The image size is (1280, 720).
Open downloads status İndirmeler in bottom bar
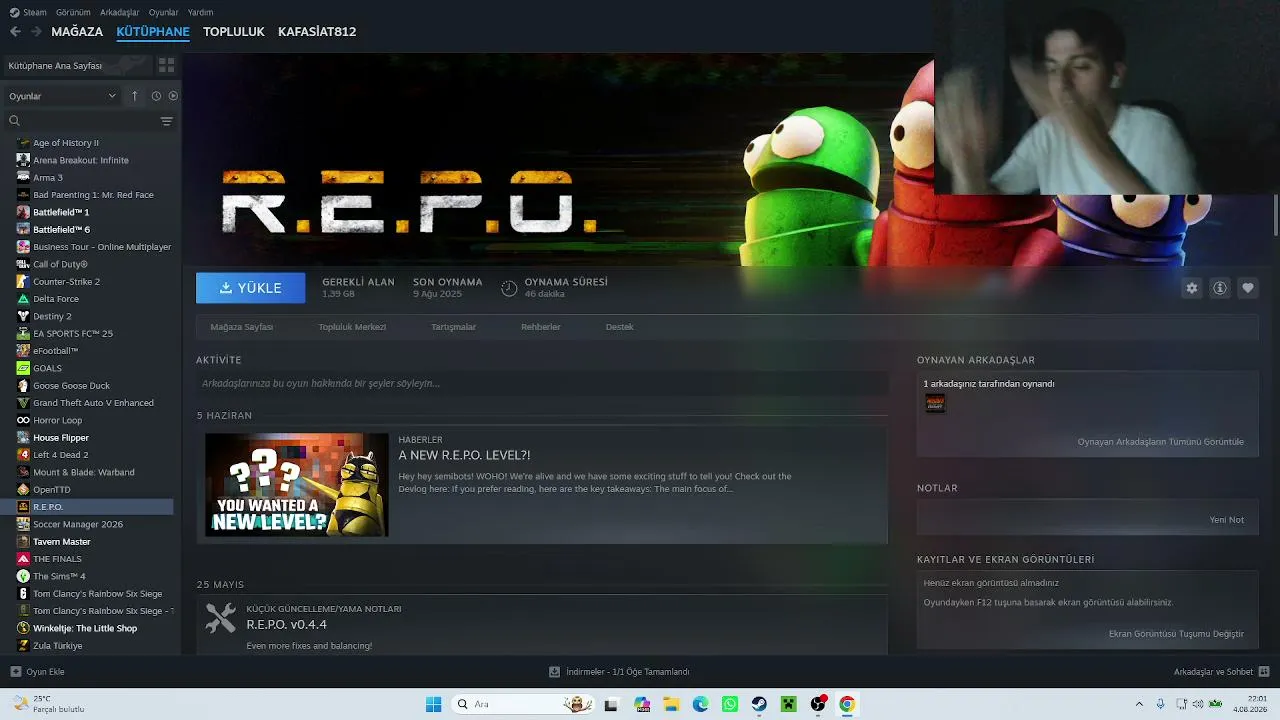(x=619, y=672)
